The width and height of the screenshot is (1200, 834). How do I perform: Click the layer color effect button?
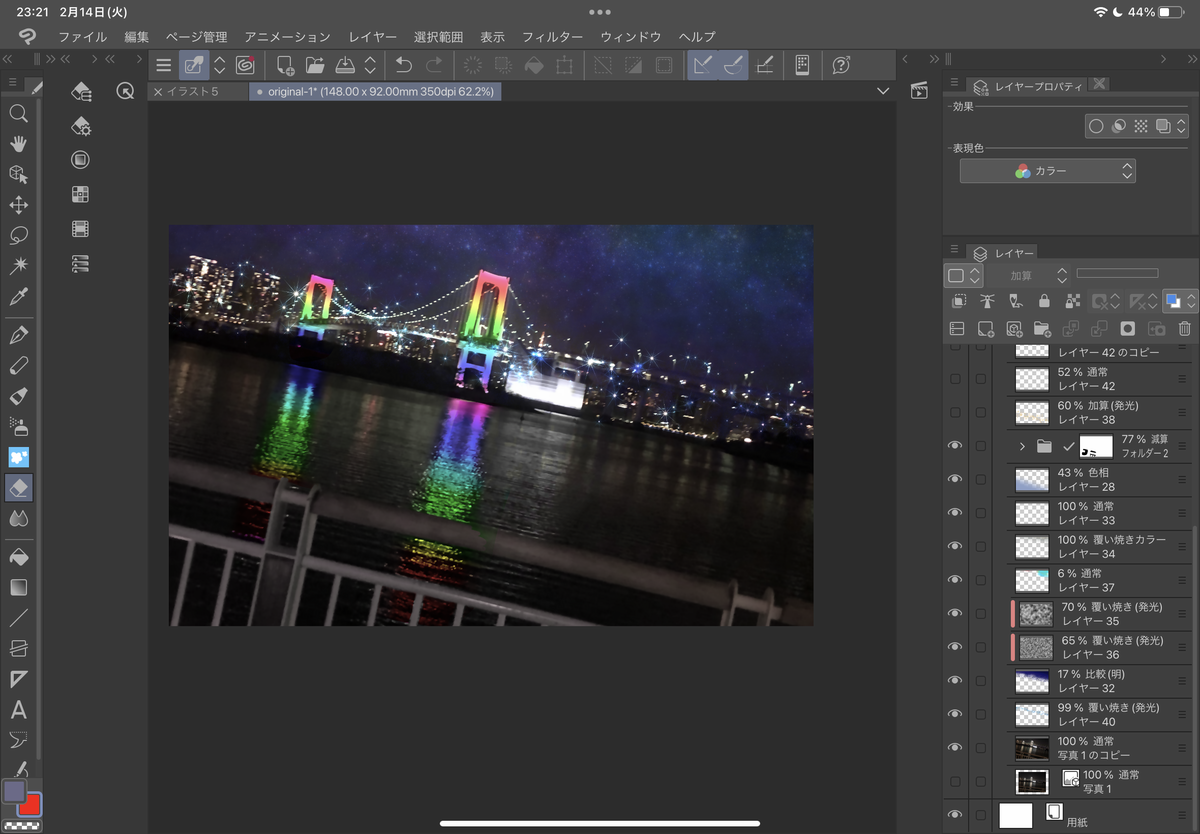tap(1163, 126)
